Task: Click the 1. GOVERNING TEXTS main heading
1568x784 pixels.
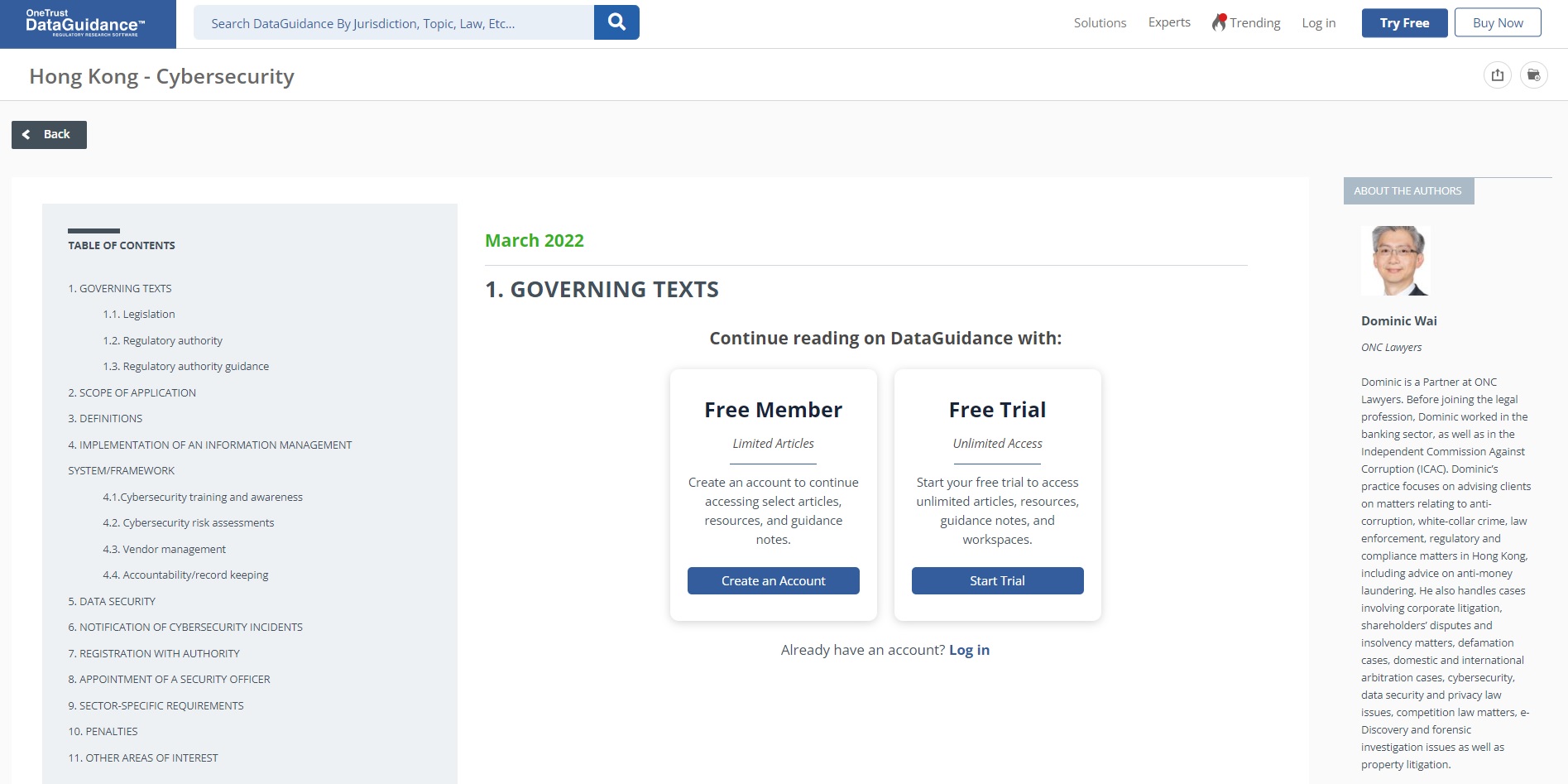Action: [602, 289]
